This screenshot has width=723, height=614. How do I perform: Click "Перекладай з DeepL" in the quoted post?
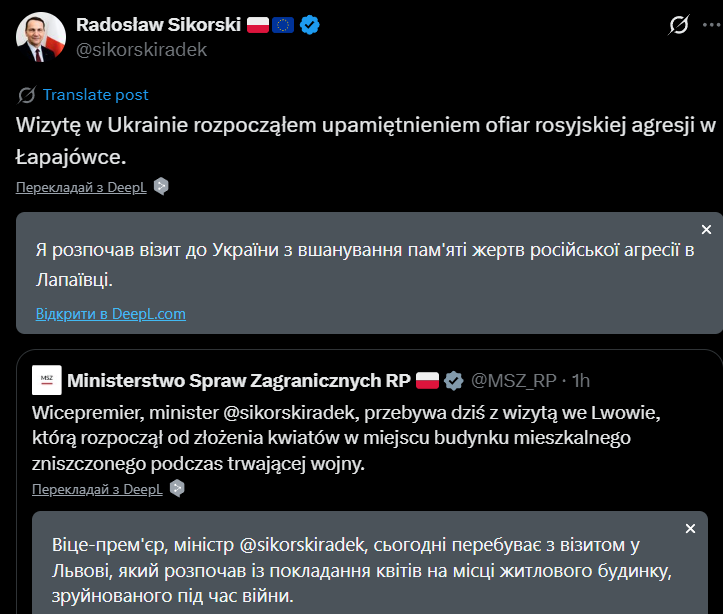(97, 490)
